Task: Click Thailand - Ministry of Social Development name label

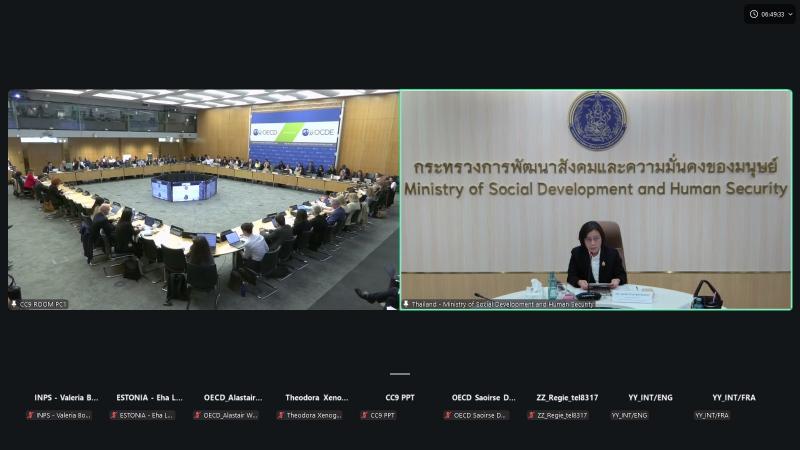Action: 503,304
